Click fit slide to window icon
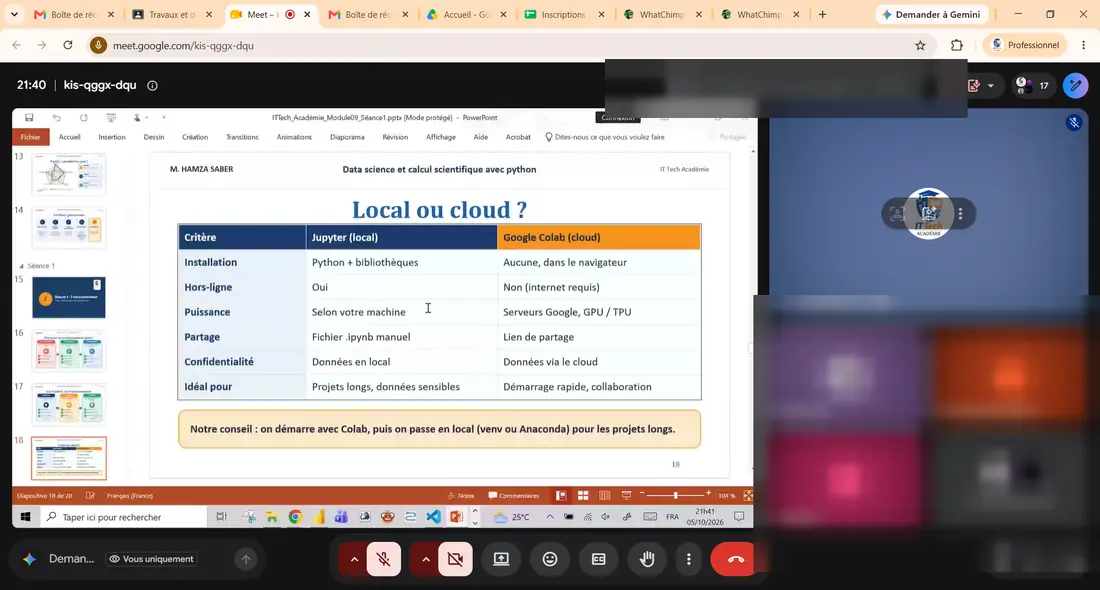The height and width of the screenshot is (590, 1100). [x=748, y=496]
